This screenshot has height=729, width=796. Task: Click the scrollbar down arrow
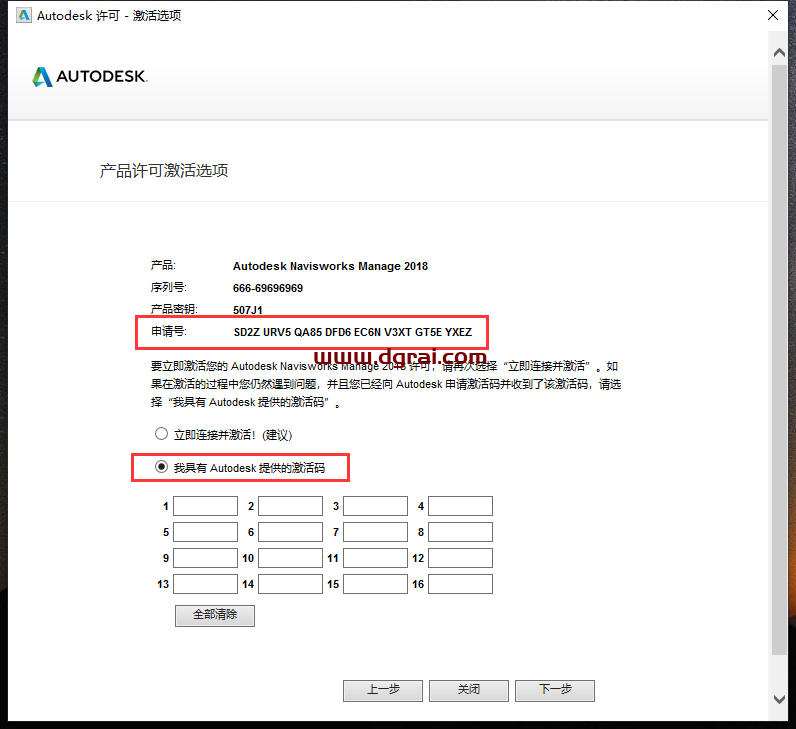779,699
